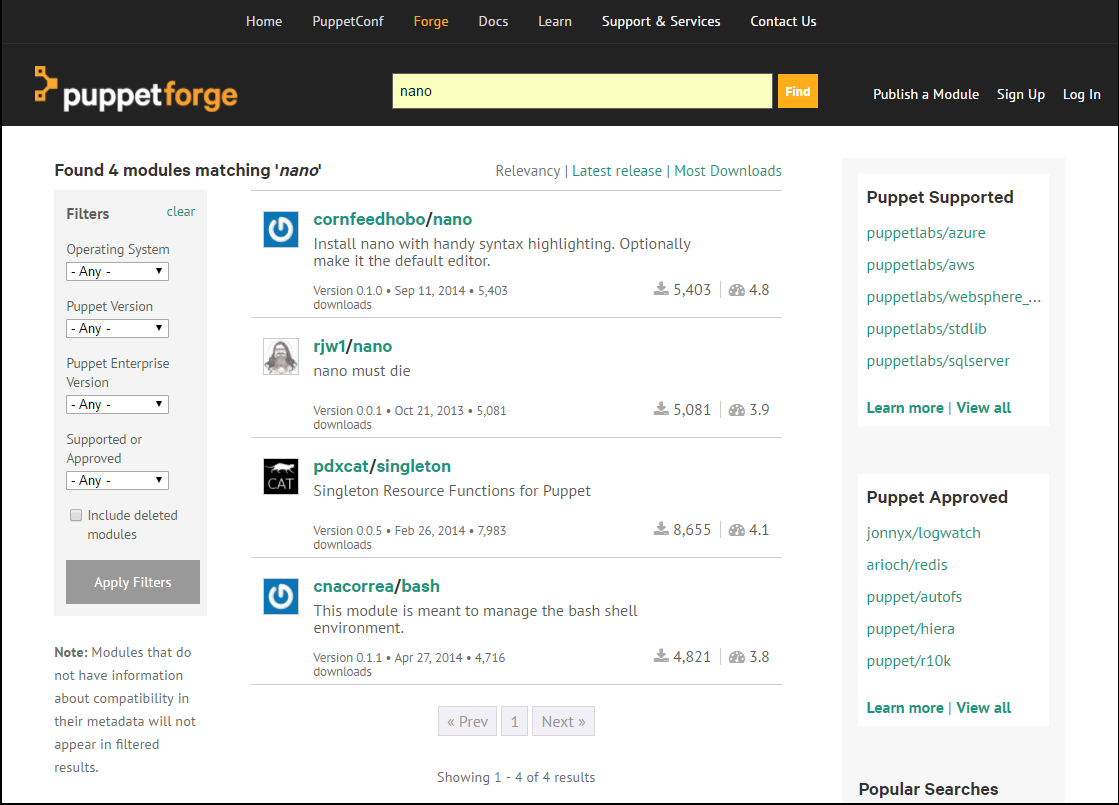1119x805 pixels.
Task: Click cnacorrea module power icon
Action: [x=280, y=596]
